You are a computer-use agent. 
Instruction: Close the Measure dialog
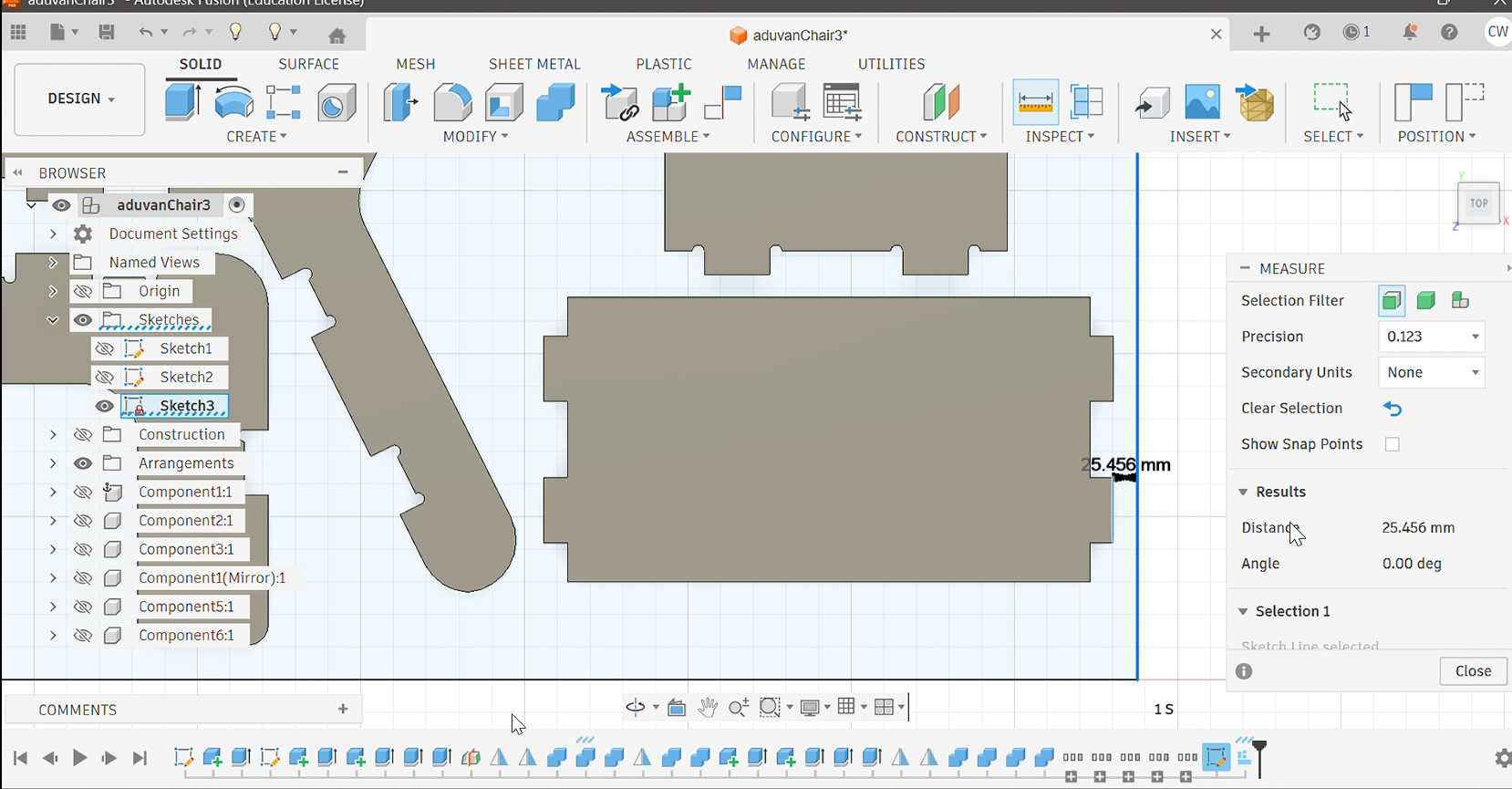pos(1473,671)
